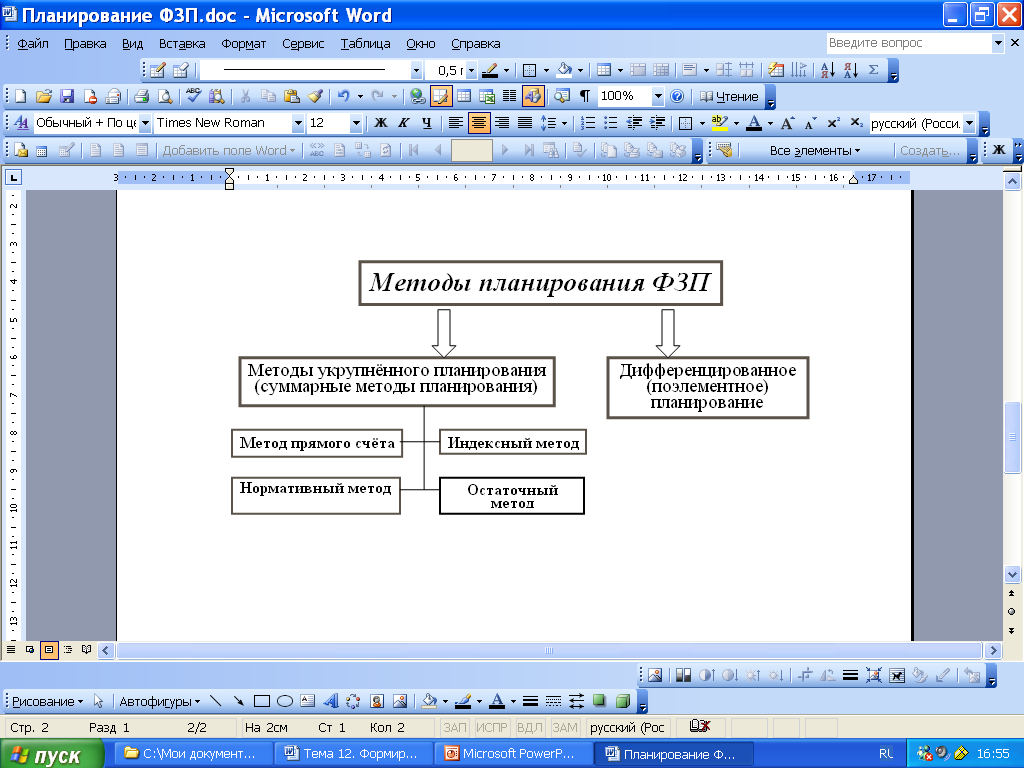Open the language dropdown русский
The width and height of the screenshot is (1024, 768).
[969, 123]
